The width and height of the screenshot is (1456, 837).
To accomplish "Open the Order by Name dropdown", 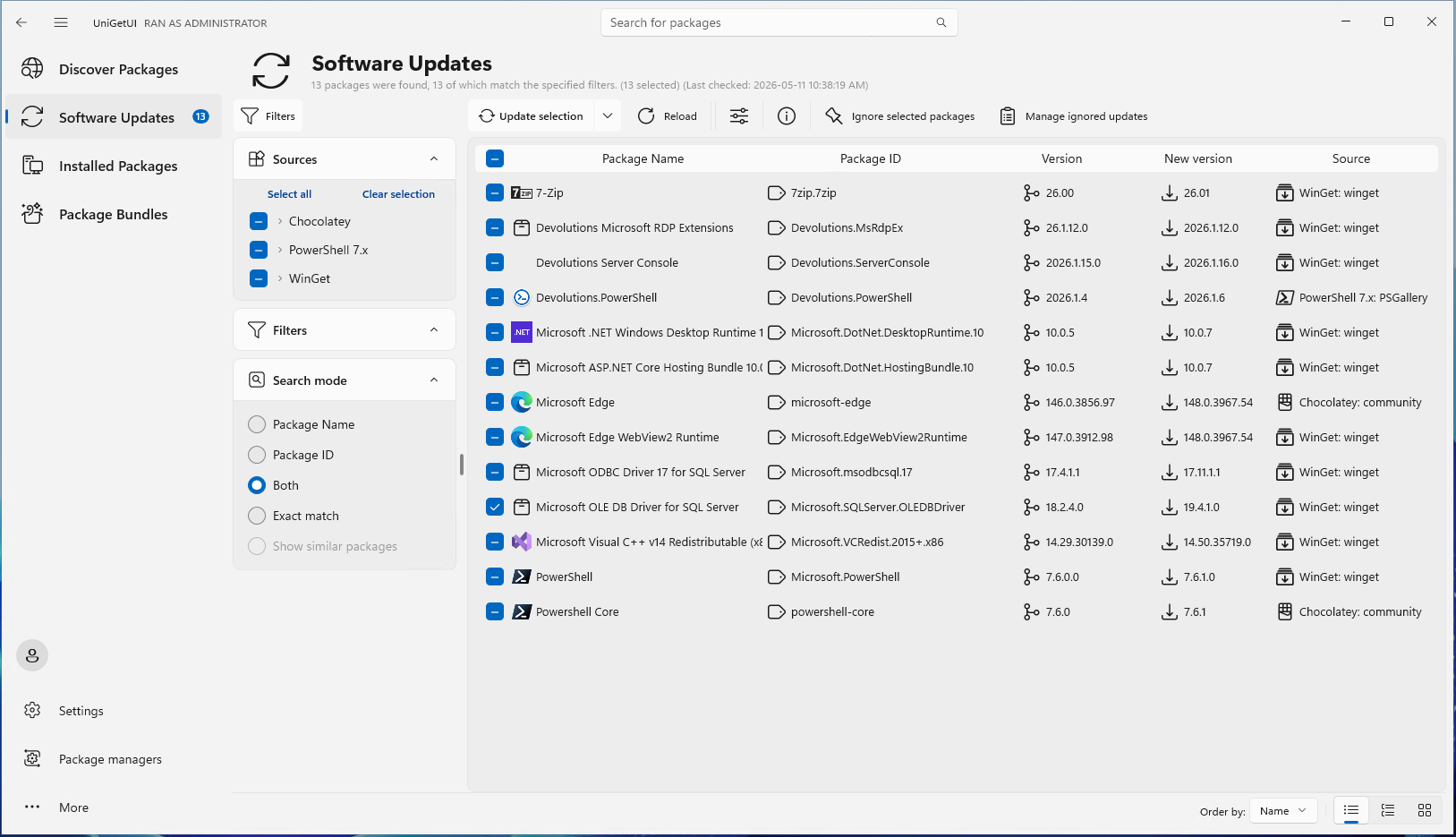I will pyautogui.click(x=1283, y=811).
